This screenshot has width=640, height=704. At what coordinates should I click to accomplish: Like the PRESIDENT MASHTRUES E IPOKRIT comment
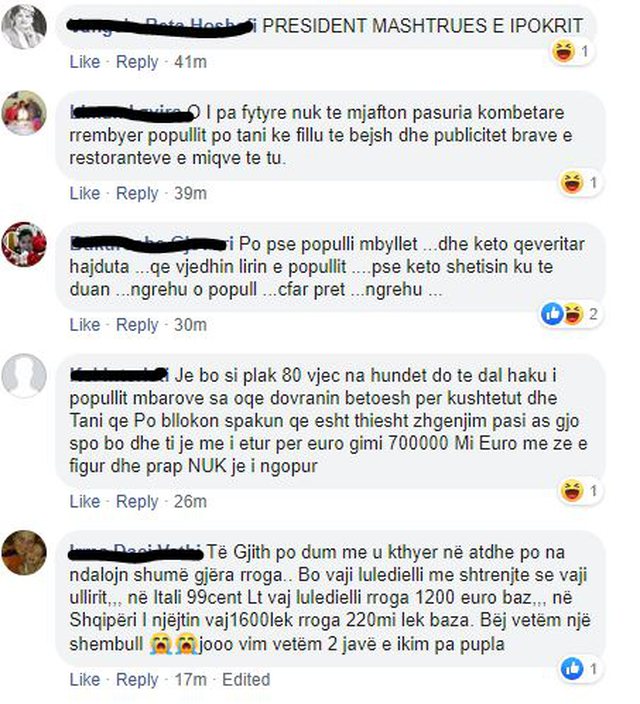click(x=85, y=62)
